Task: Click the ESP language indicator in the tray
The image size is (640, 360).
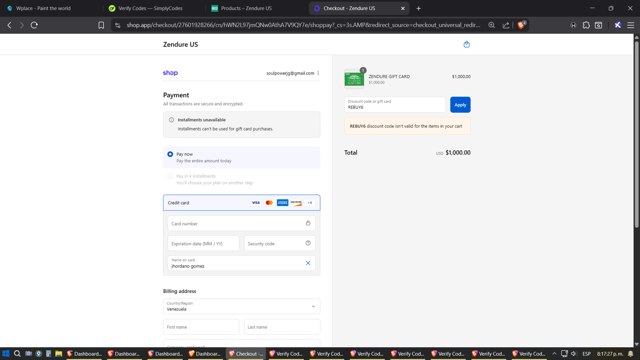Action: [x=587, y=353]
